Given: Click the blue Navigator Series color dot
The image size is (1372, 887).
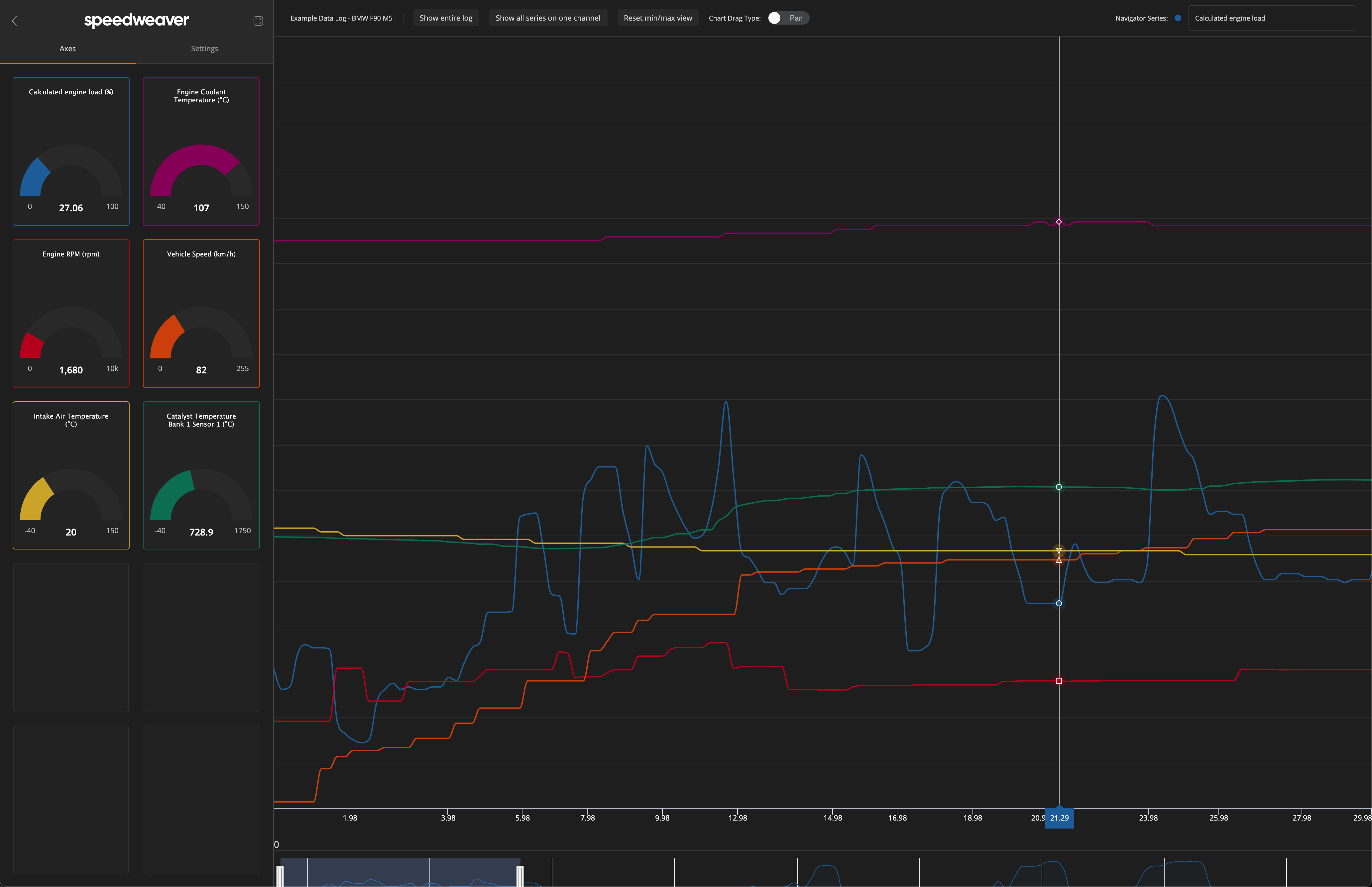Looking at the screenshot, I should (x=1178, y=18).
